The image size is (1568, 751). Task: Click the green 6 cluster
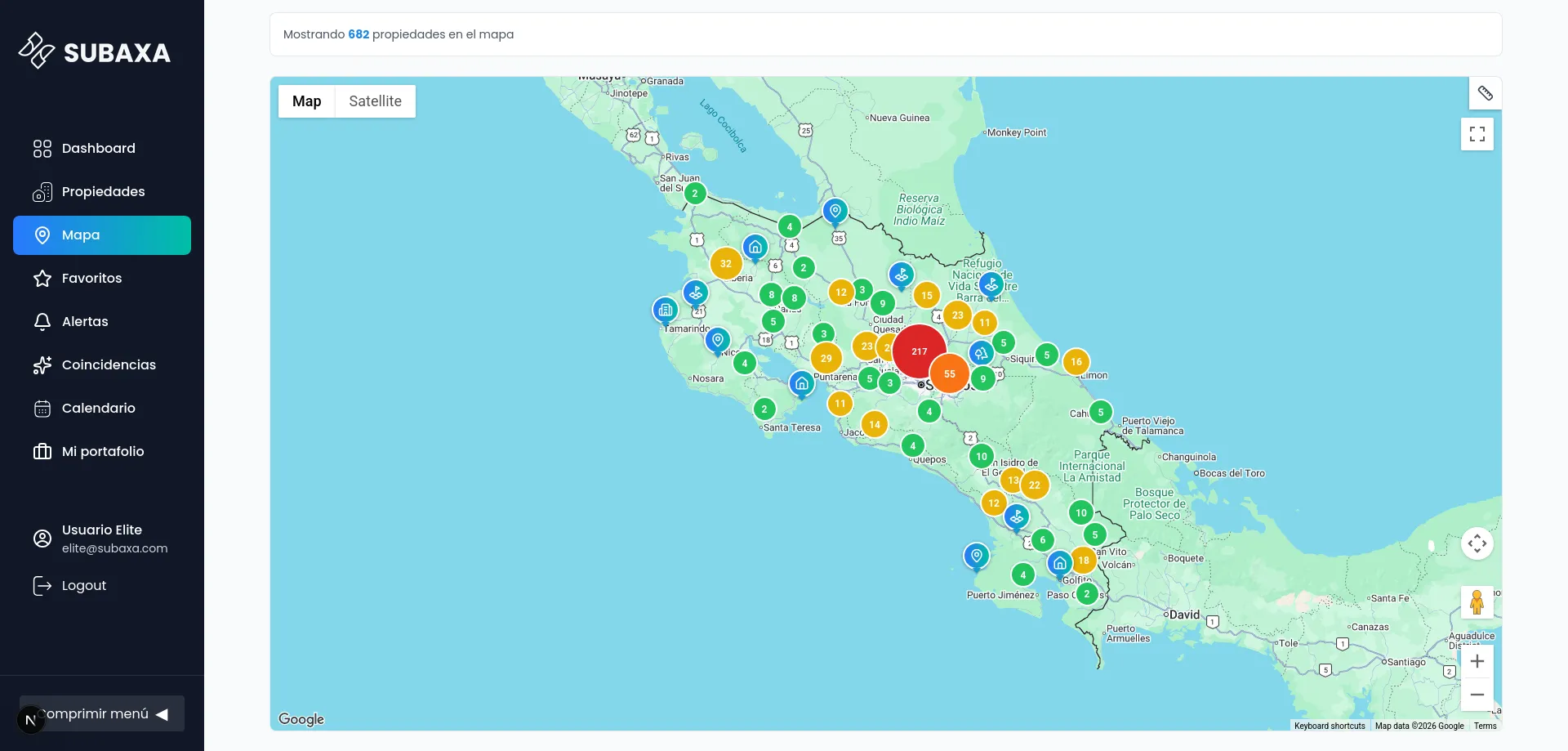1043,540
